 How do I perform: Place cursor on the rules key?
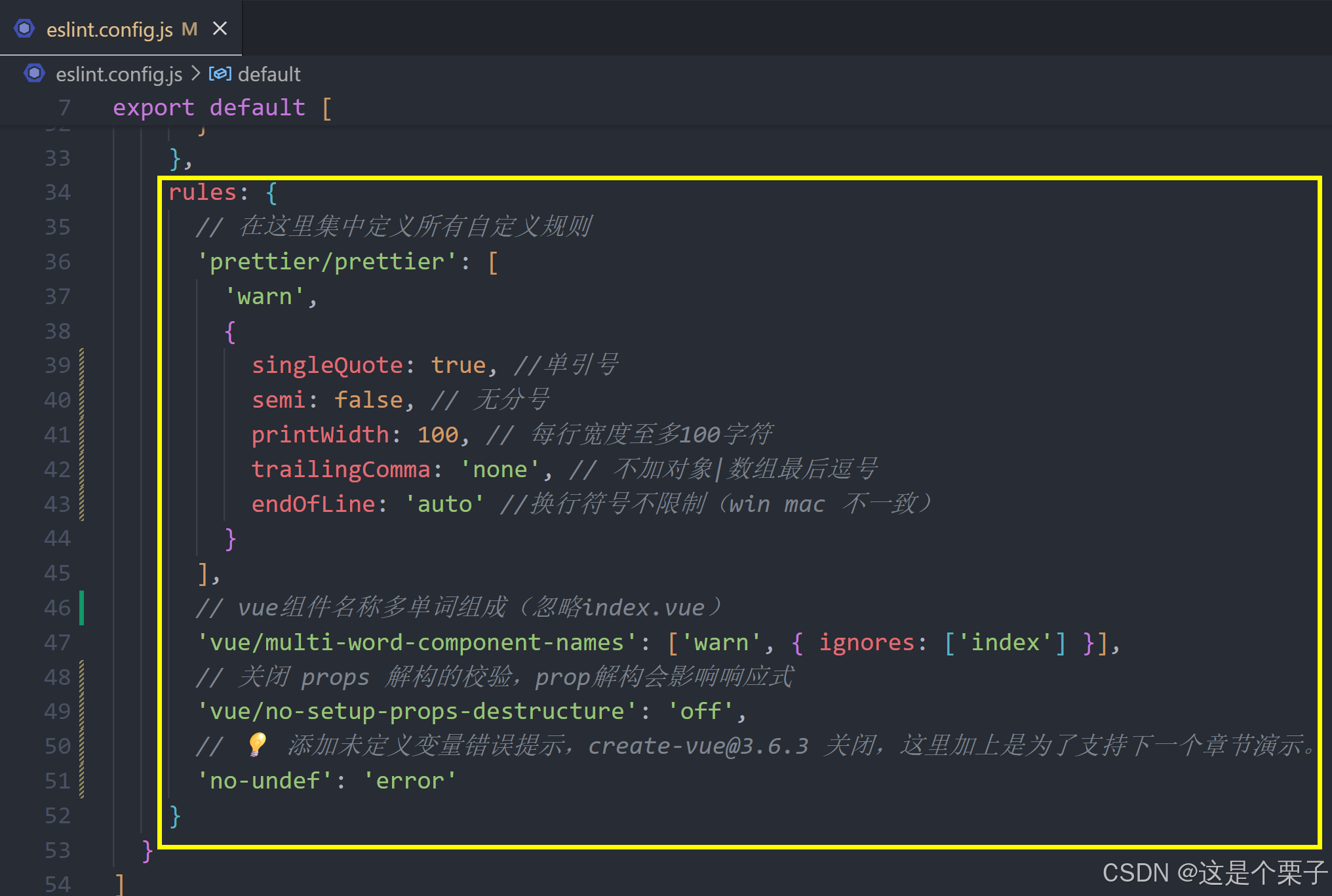[x=202, y=192]
